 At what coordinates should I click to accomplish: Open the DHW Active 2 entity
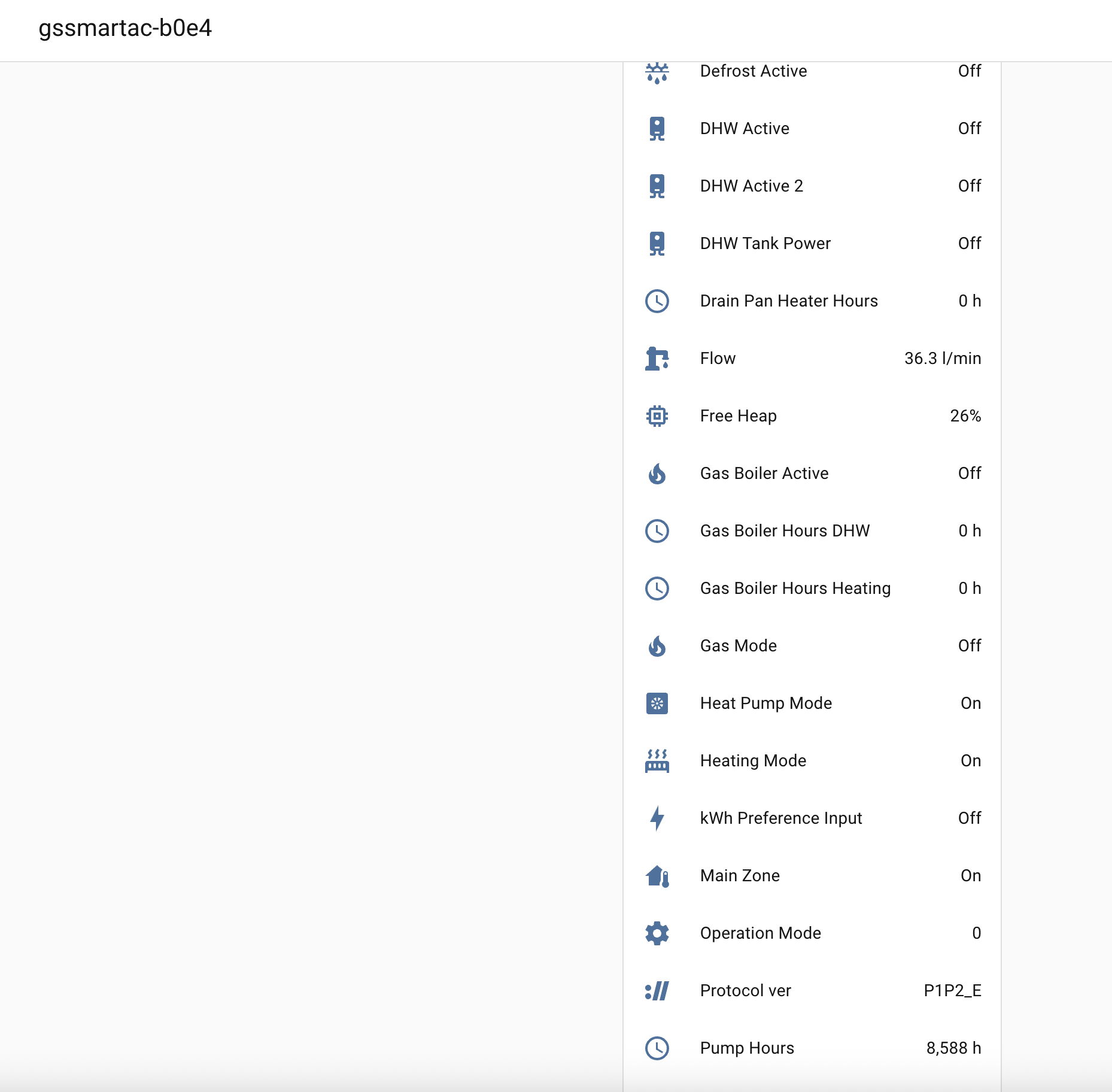[x=751, y=186]
